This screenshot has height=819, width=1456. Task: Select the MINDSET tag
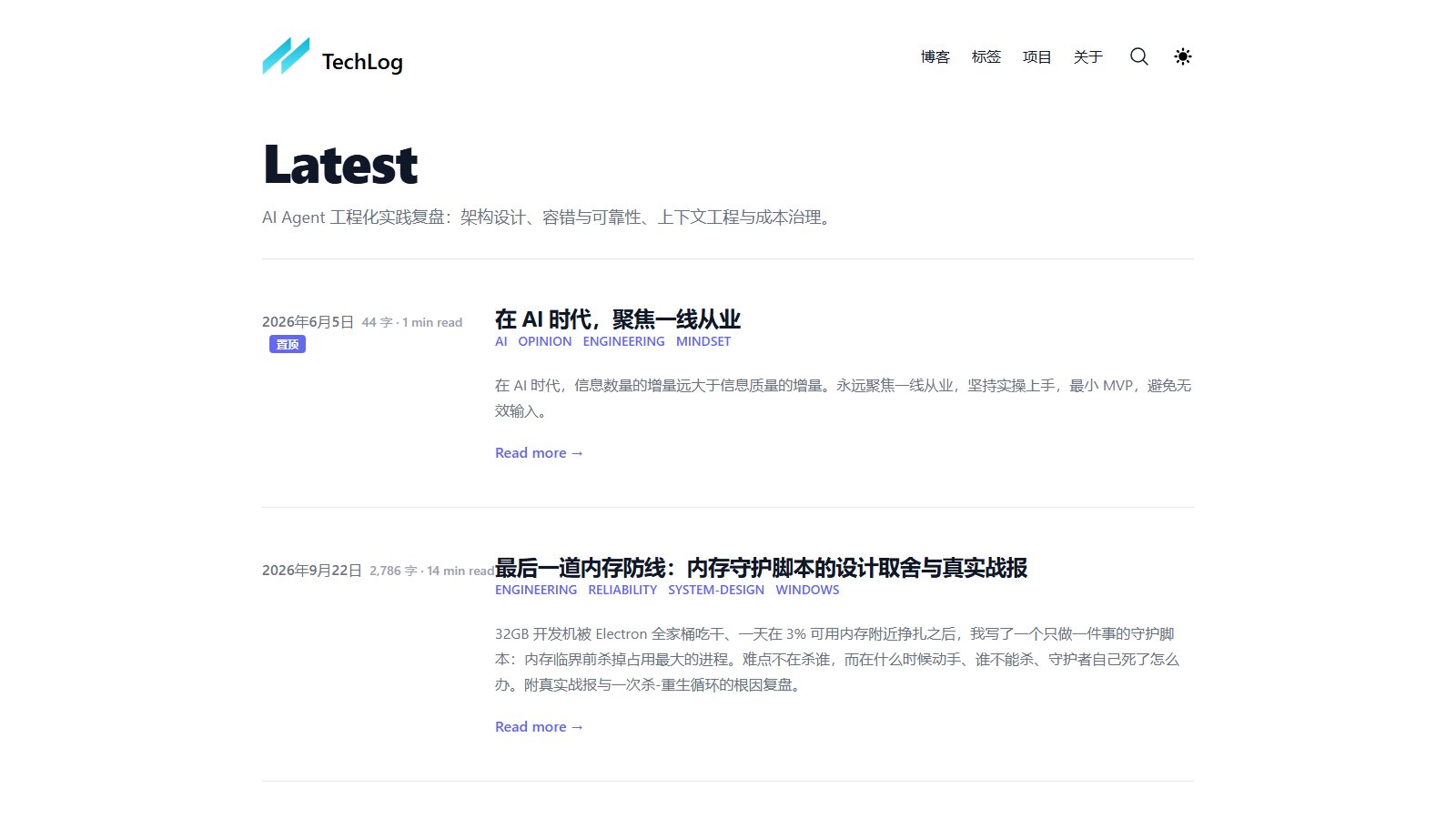tap(703, 341)
